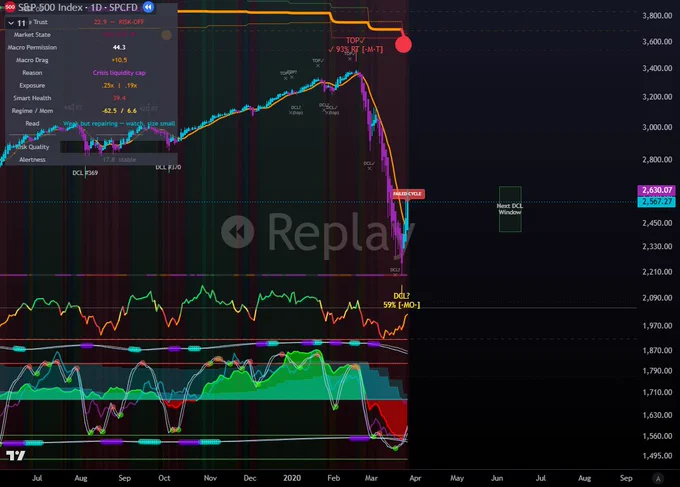Click the S&P 500 Index symbol title
Viewport: 680px width, 487px height.
78,7
